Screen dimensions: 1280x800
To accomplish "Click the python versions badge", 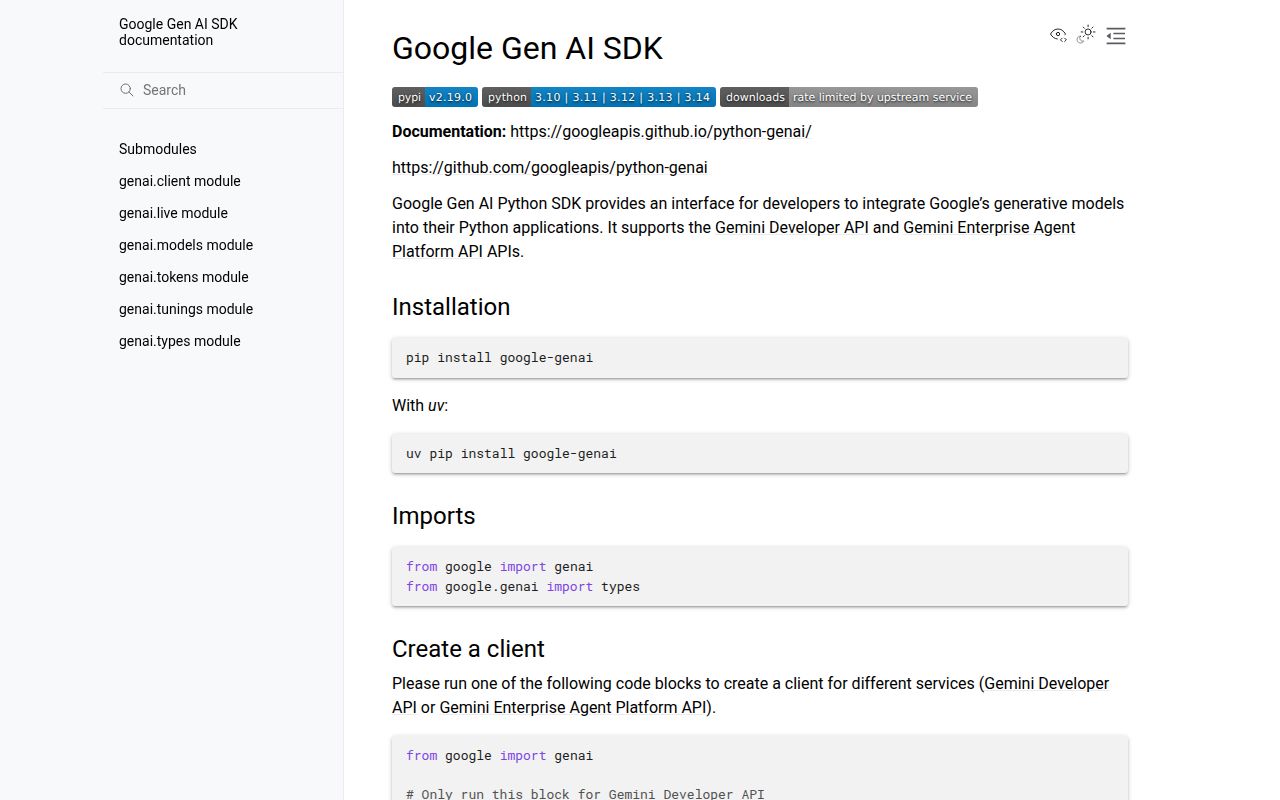I will tap(599, 97).
